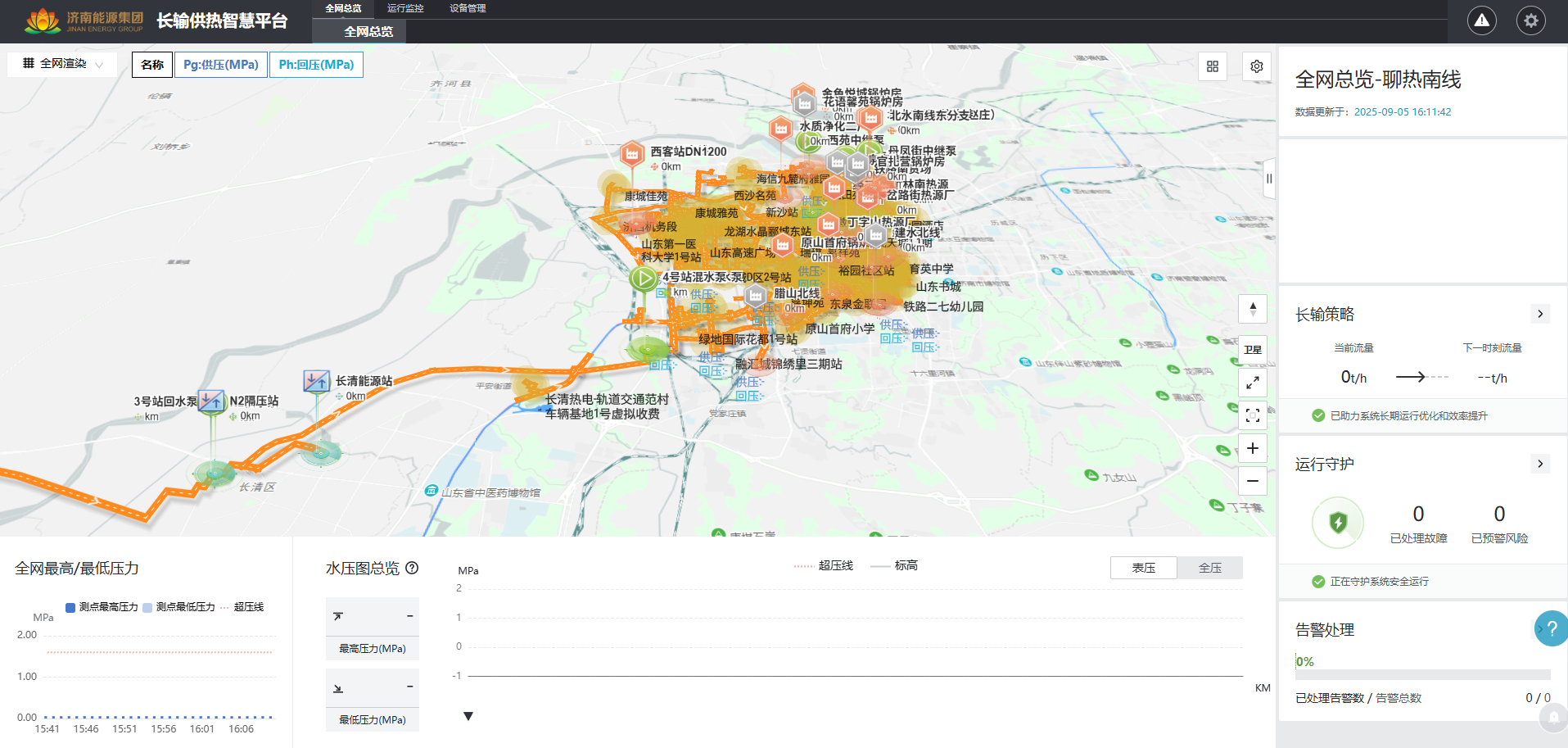Screen dimensions: 1568x748
Task: Toggle the 名称 map label option
Action: (x=152, y=65)
